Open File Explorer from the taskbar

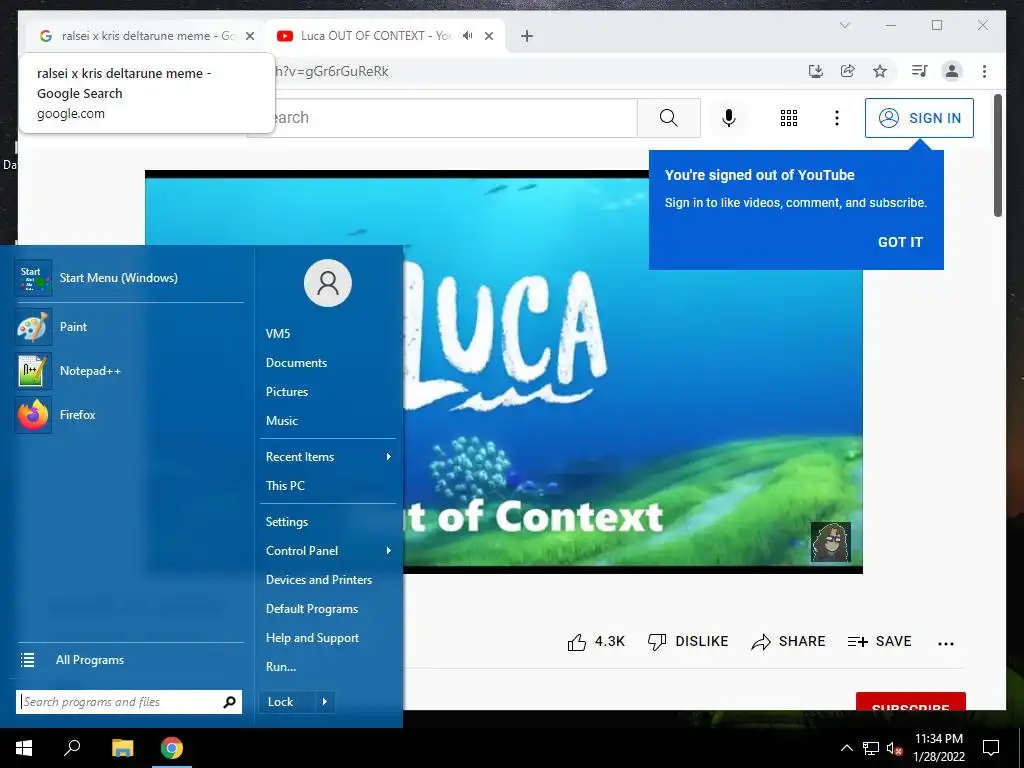[122, 748]
